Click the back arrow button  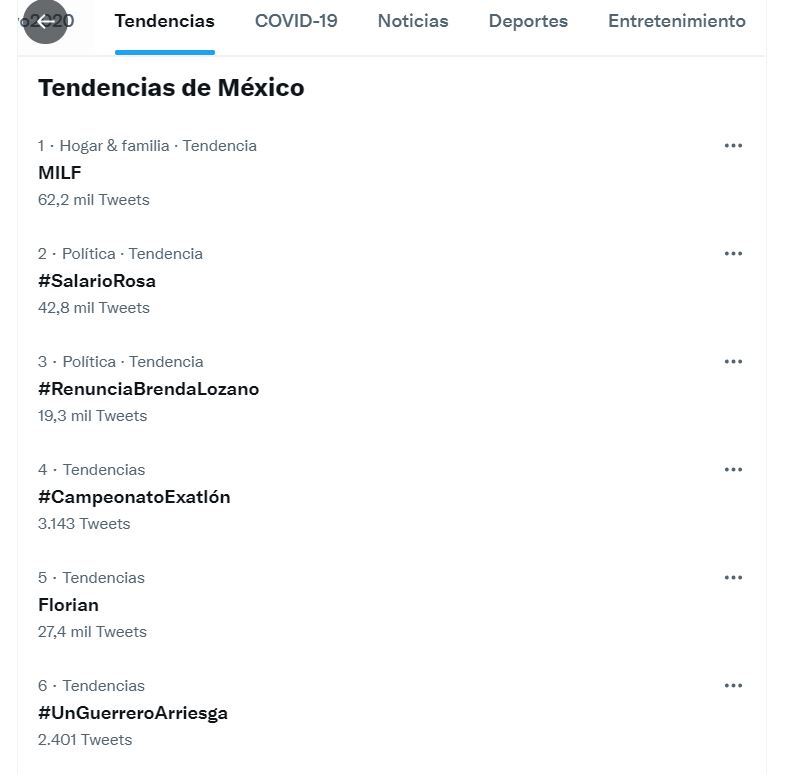click(45, 22)
